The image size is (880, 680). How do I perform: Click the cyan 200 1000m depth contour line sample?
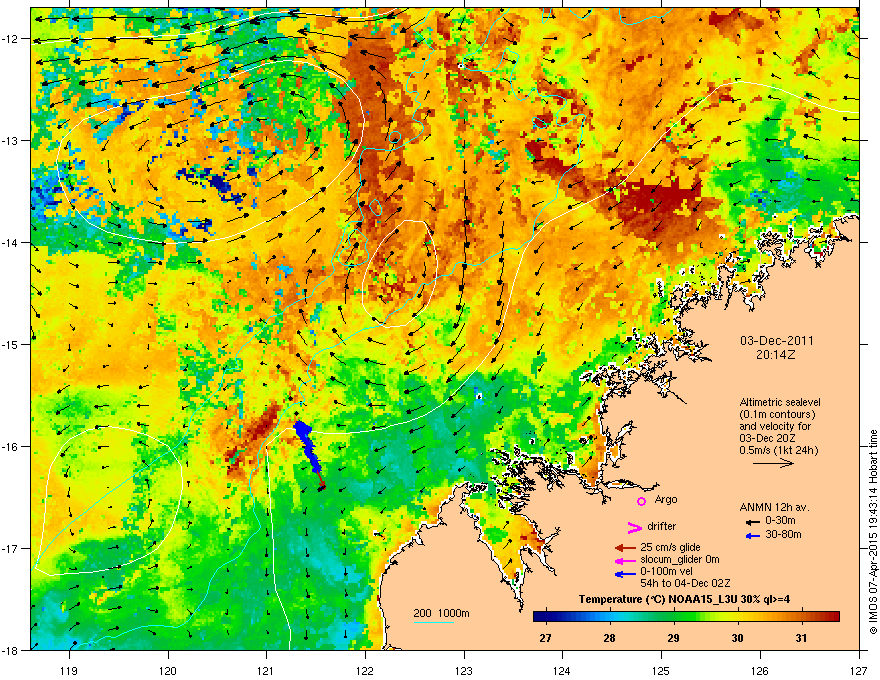point(433,622)
